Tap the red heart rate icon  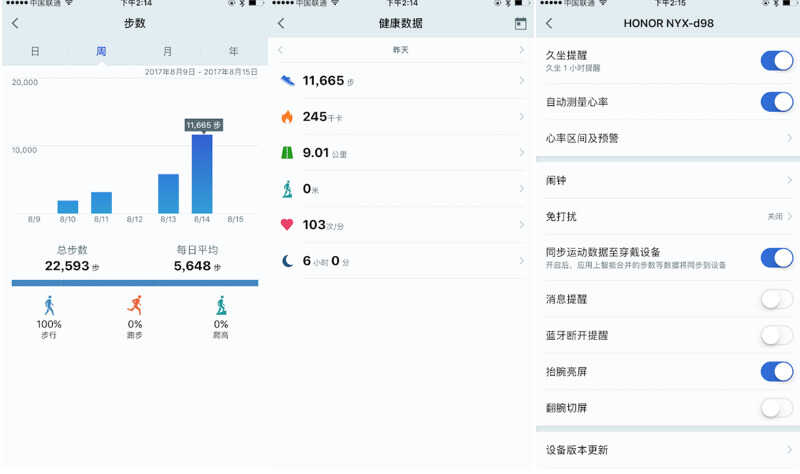287,224
